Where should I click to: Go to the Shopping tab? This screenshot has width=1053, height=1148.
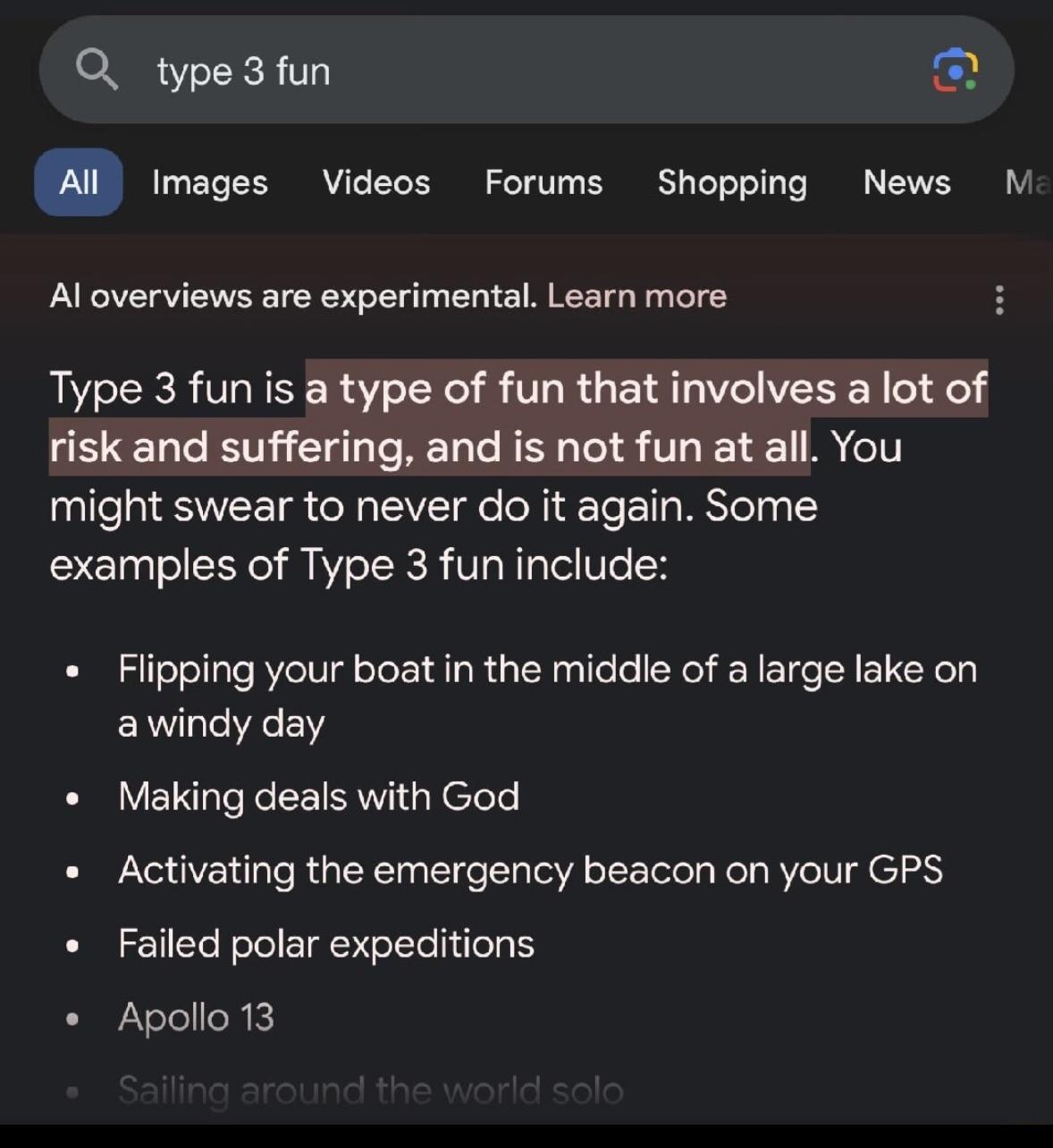click(732, 182)
